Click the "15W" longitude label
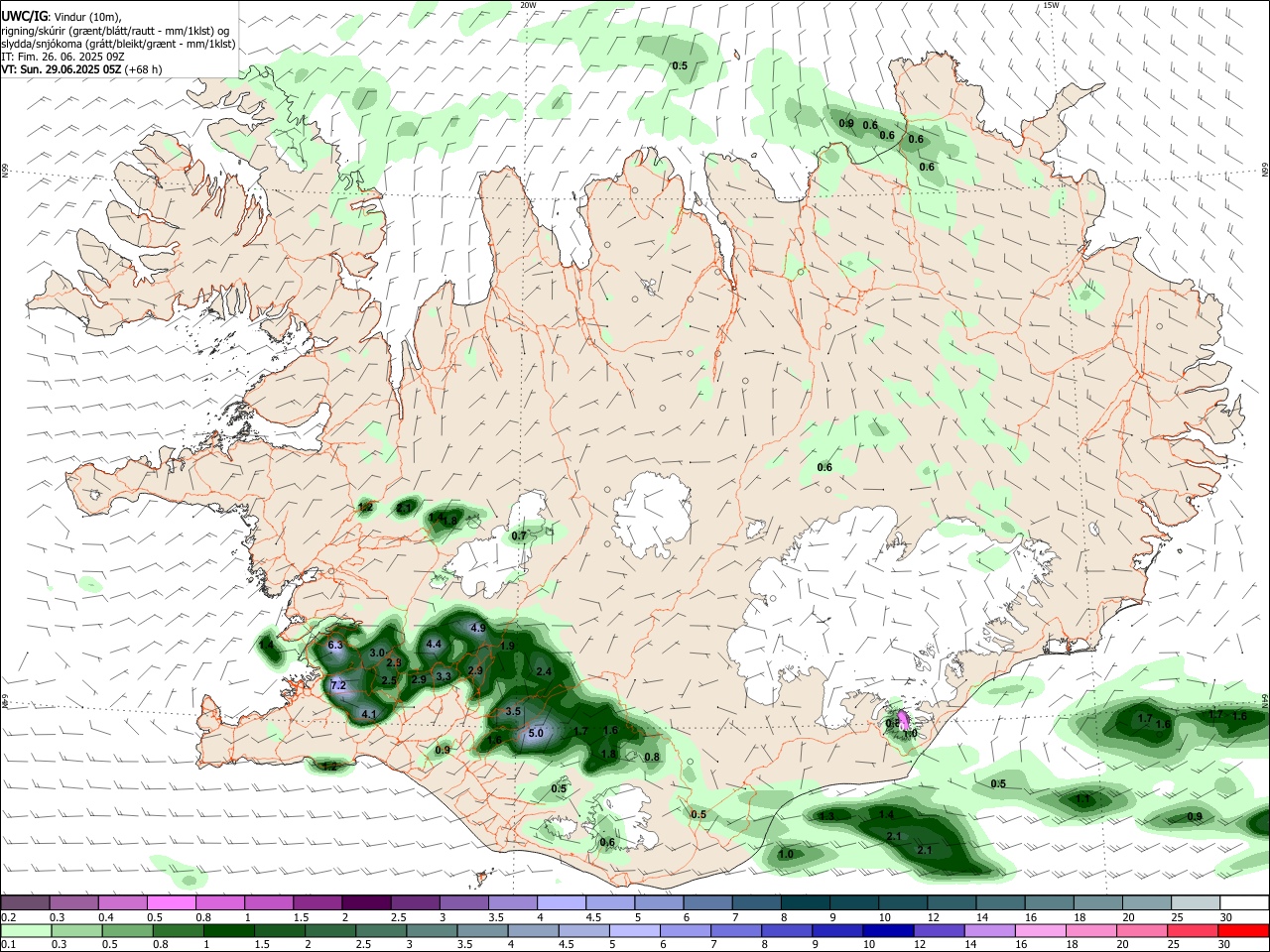The width and height of the screenshot is (1270, 952). pyautogui.click(x=1051, y=5)
